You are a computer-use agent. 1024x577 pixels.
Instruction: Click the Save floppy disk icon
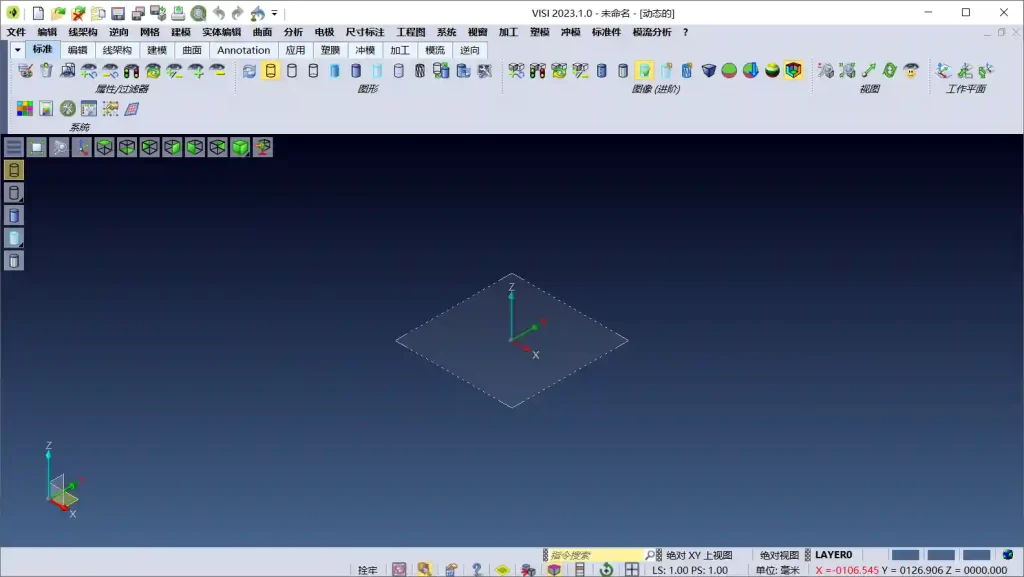pos(118,13)
